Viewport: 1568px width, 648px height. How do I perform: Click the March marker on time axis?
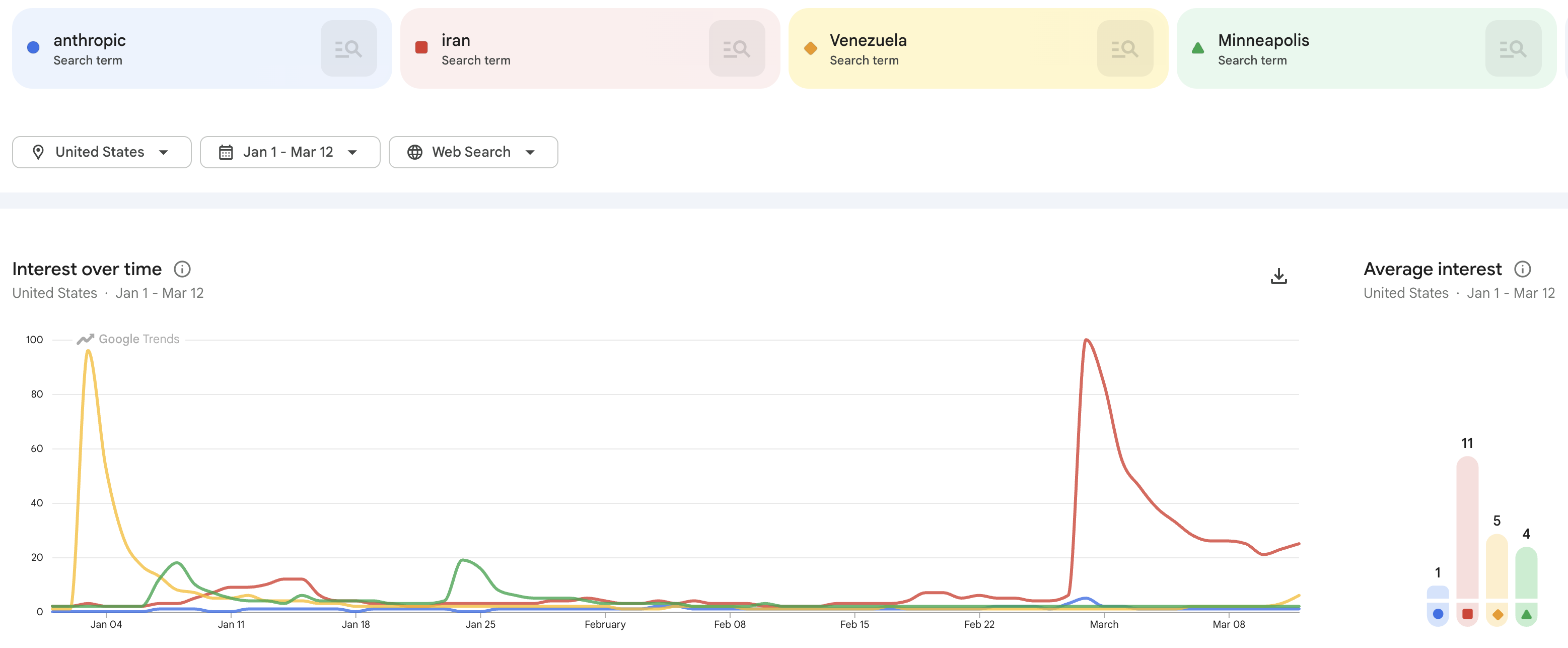[1104, 624]
